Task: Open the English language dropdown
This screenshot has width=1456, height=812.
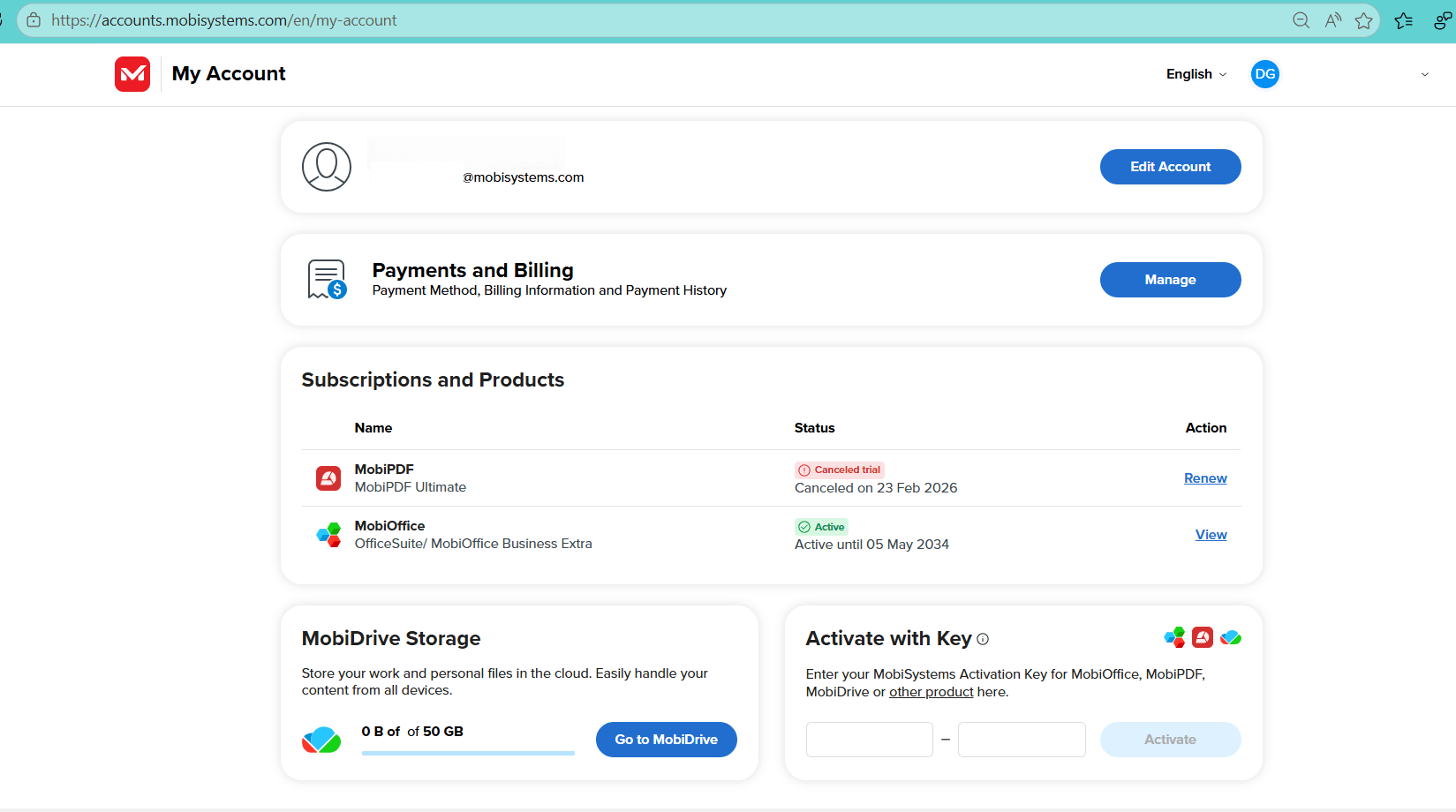Action: pos(1196,74)
